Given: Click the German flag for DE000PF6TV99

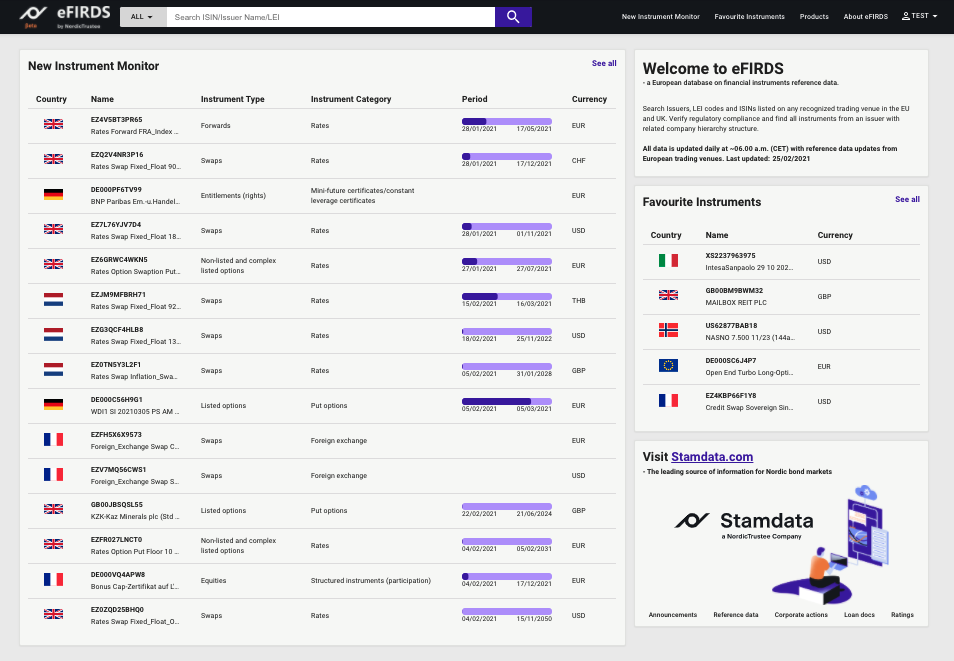Looking at the screenshot, I should coord(53,194).
